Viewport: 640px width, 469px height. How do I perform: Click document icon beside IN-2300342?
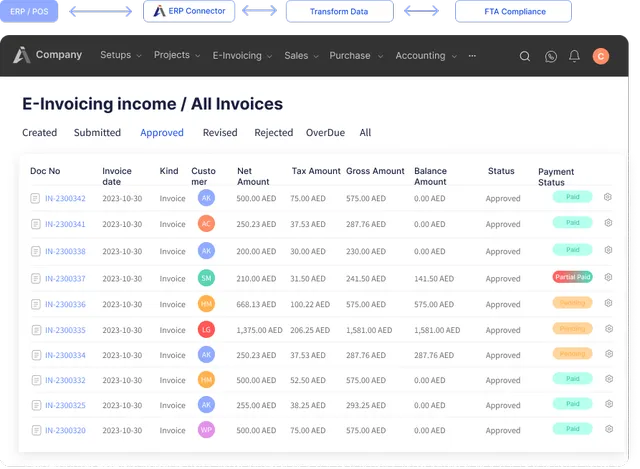[x=36, y=198]
